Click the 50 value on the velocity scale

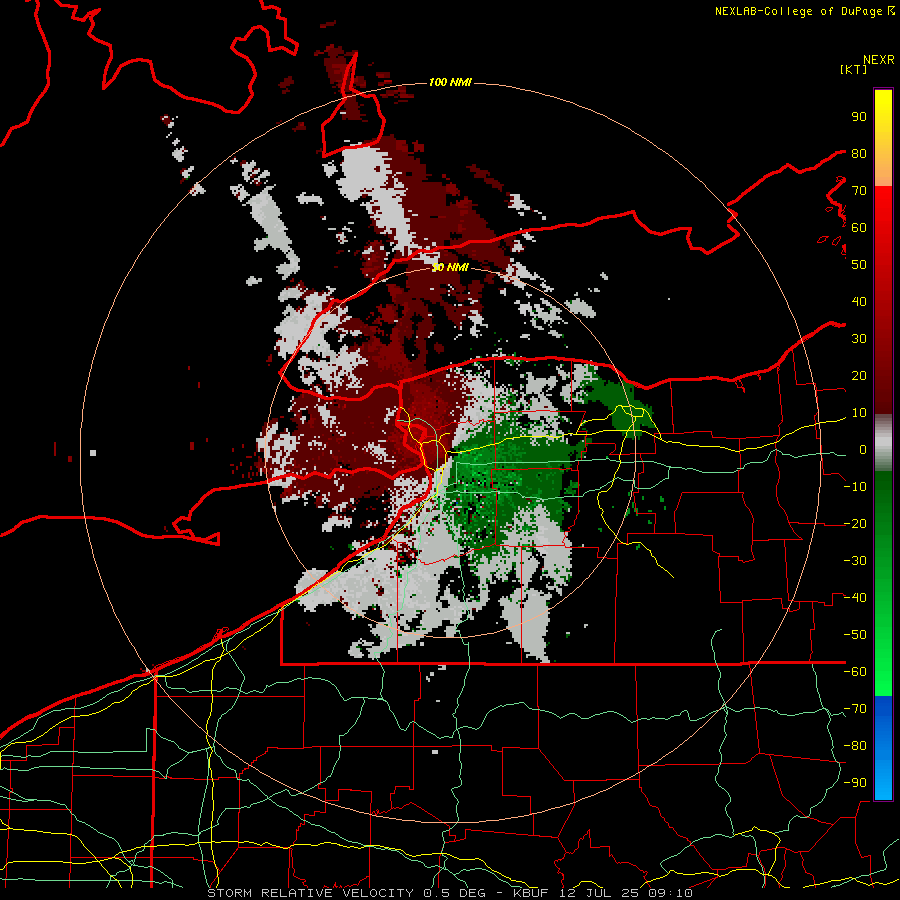(859, 265)
